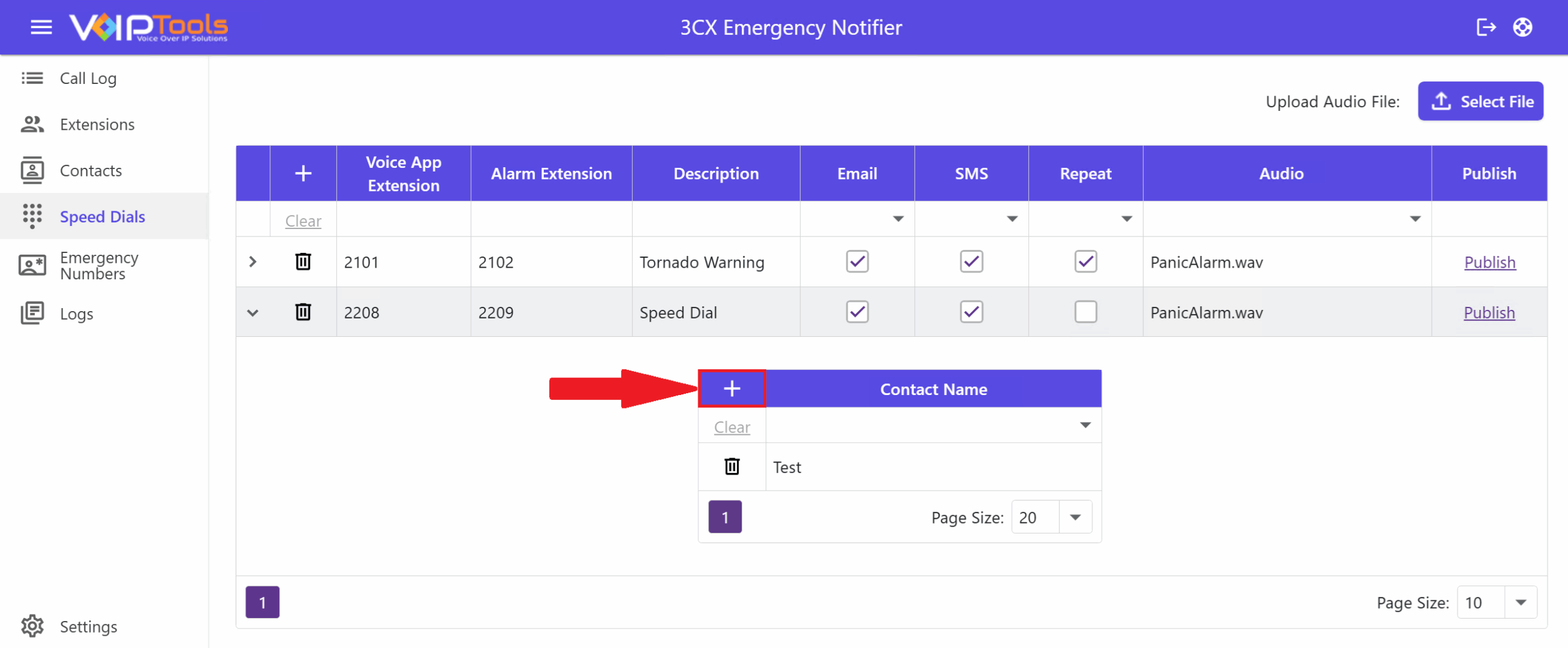Delete the Test contact

coord(732,466)
